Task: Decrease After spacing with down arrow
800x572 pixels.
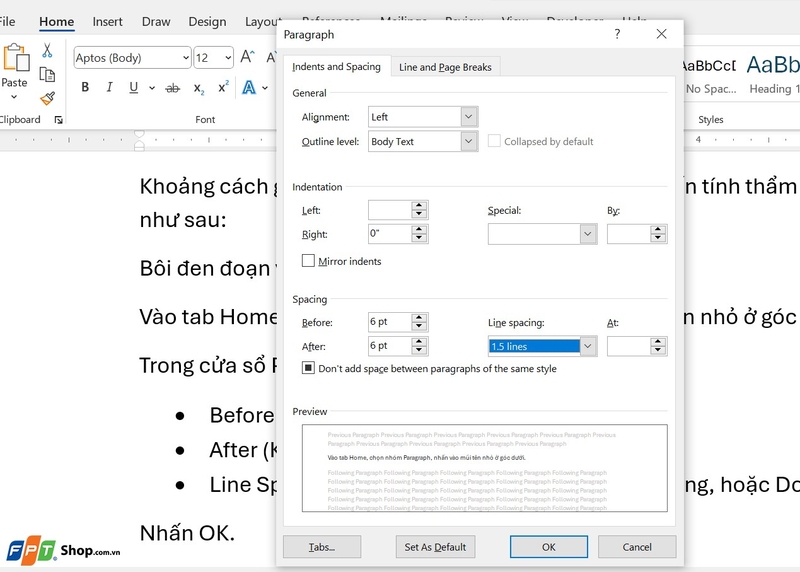Action: click(x=419, y=351)
